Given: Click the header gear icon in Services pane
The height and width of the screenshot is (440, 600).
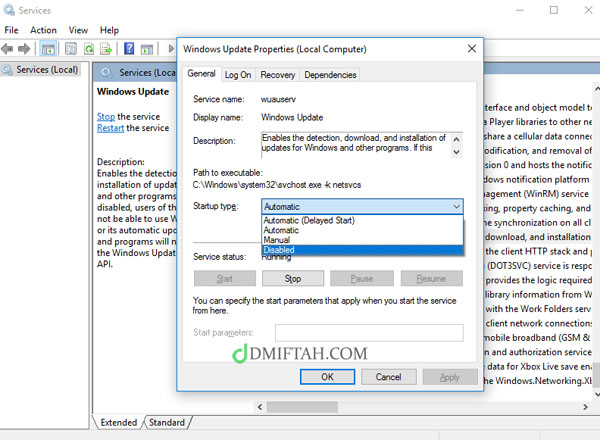Looking at the screenshot, I should pos(106,72).
